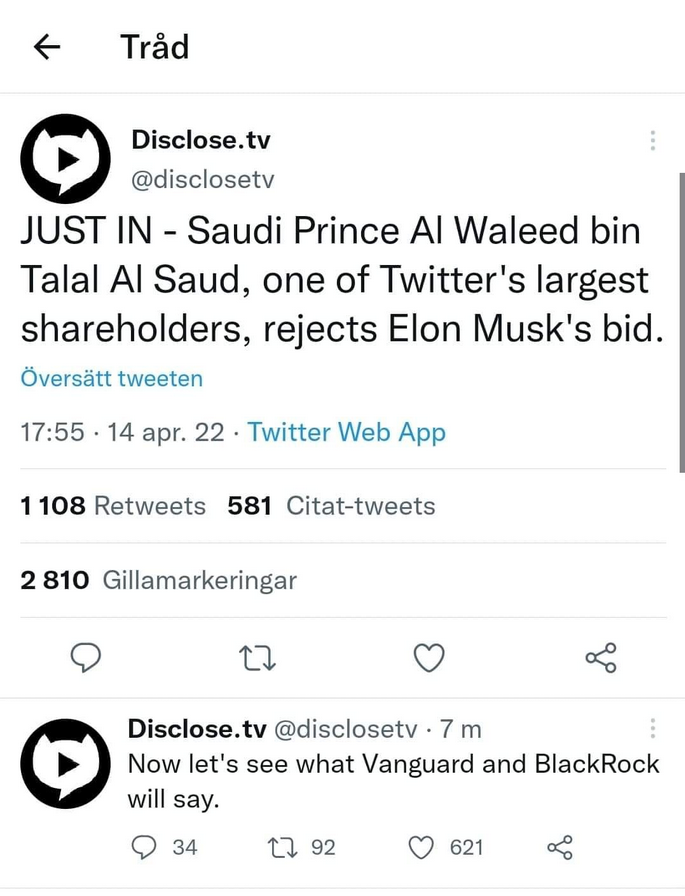
Task: Share the main tweet
Action: point(600,657)
